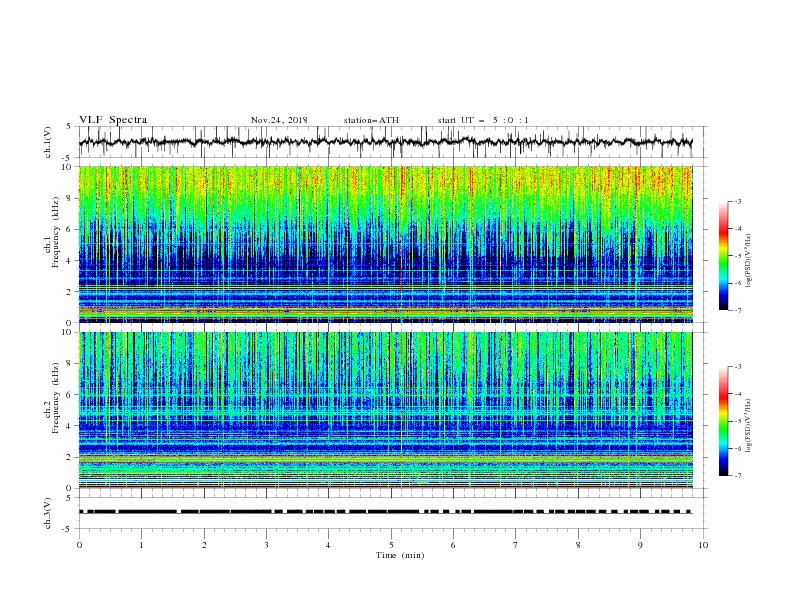Select the date text "Nov.24, 2018"
This screenshot has height=612, width=792.
279,120
